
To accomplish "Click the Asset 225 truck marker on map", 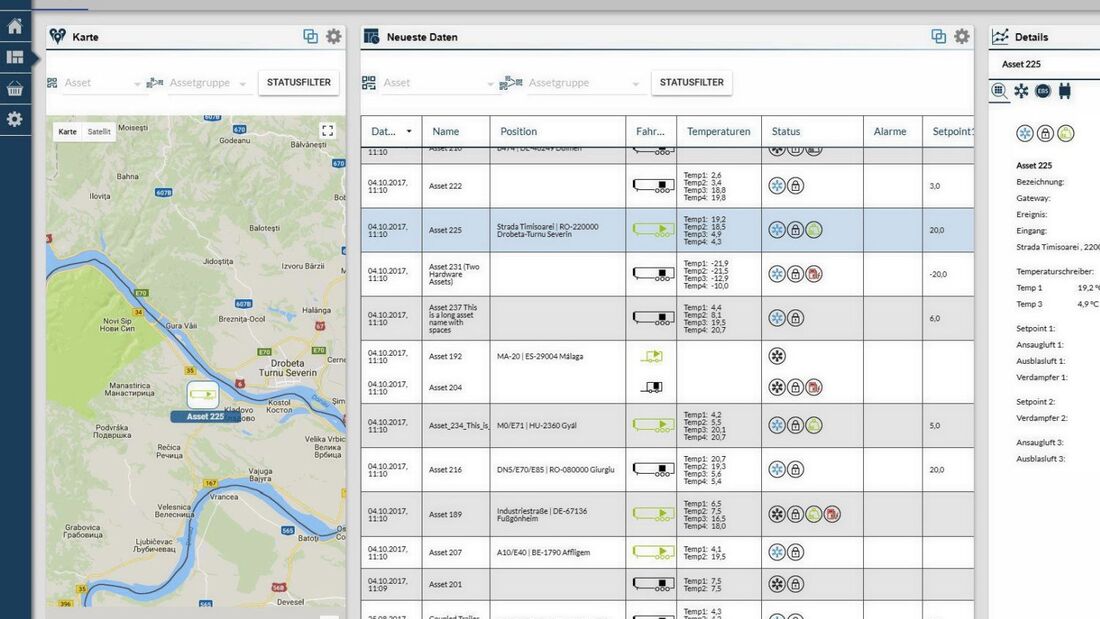I will tap(202, 394).
